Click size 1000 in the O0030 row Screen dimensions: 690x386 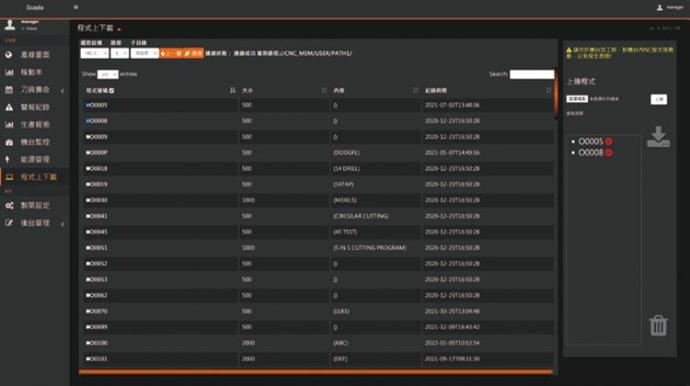(248, 200)
